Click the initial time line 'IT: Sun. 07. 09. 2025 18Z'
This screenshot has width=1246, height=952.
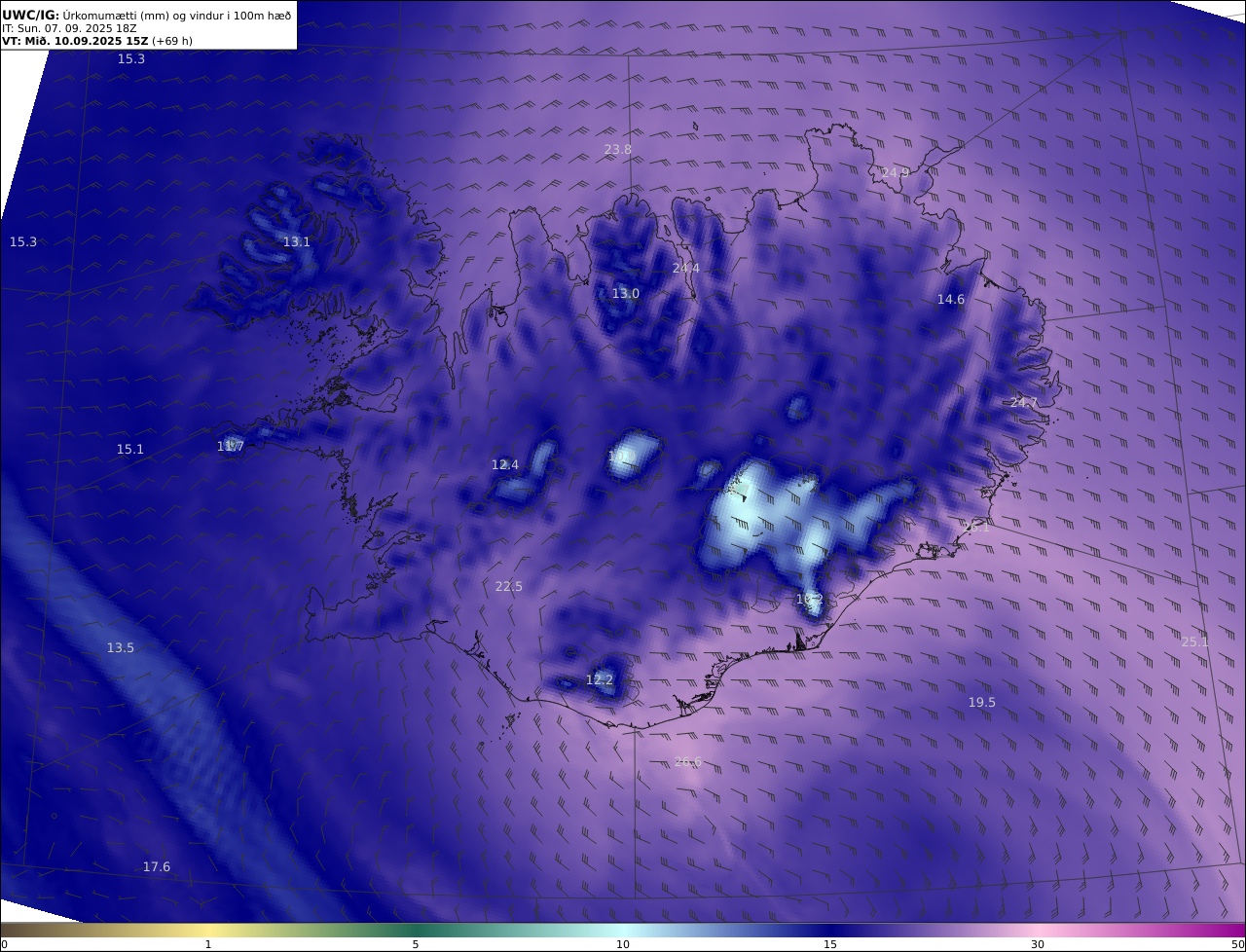coord(70,29)
